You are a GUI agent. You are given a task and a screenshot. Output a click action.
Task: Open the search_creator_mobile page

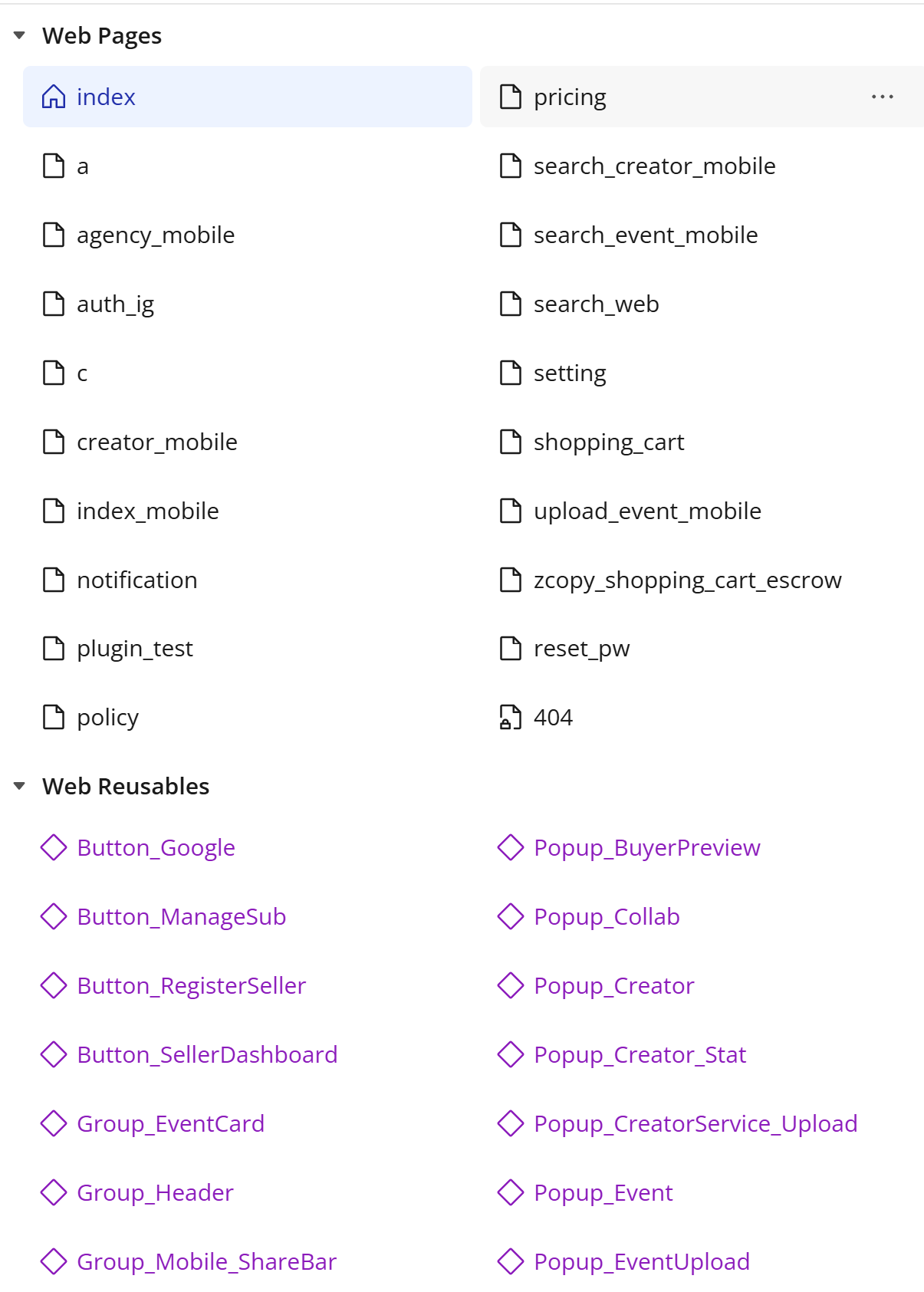pos(654,166)
